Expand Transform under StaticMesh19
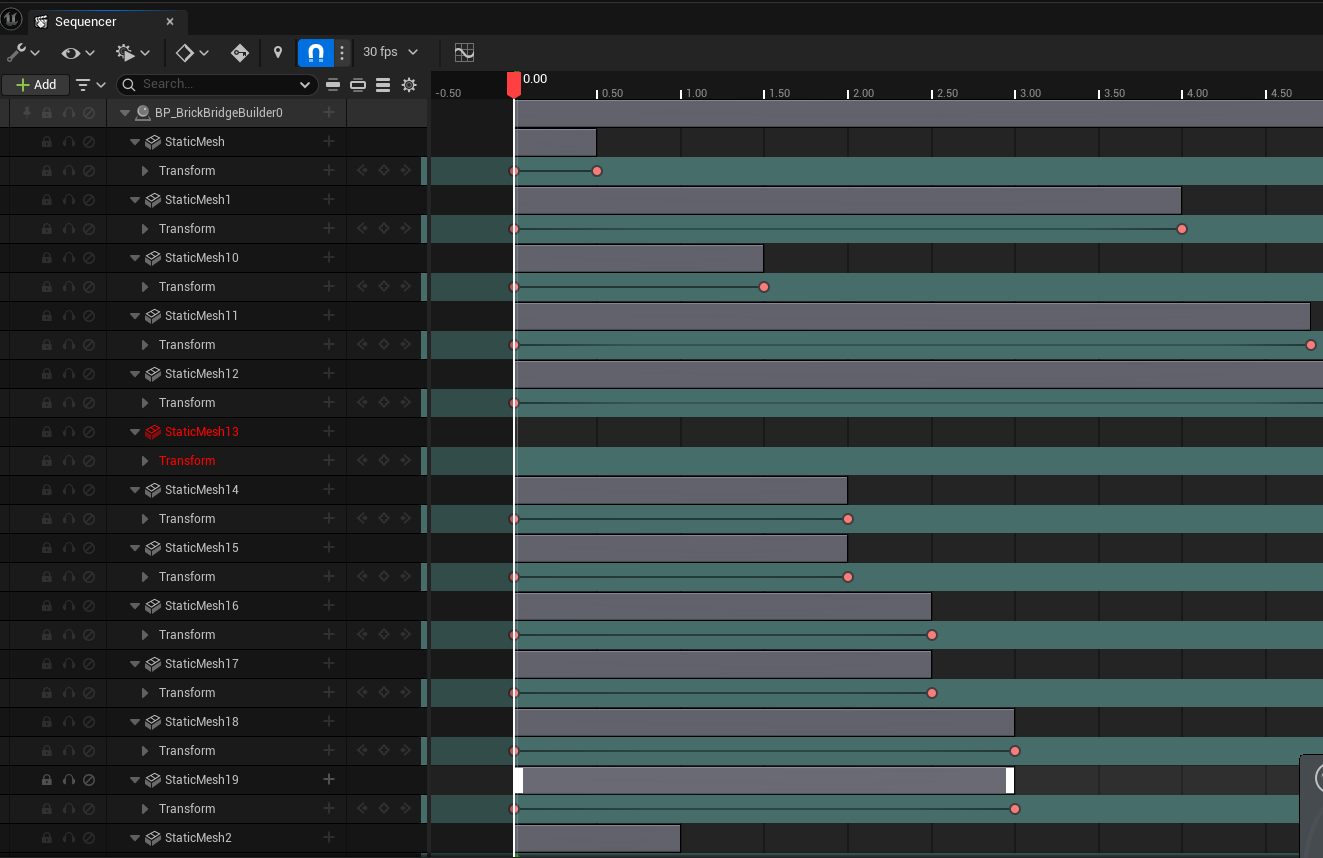Screen dimensions: 1323x858 click(x=145, y=809)
